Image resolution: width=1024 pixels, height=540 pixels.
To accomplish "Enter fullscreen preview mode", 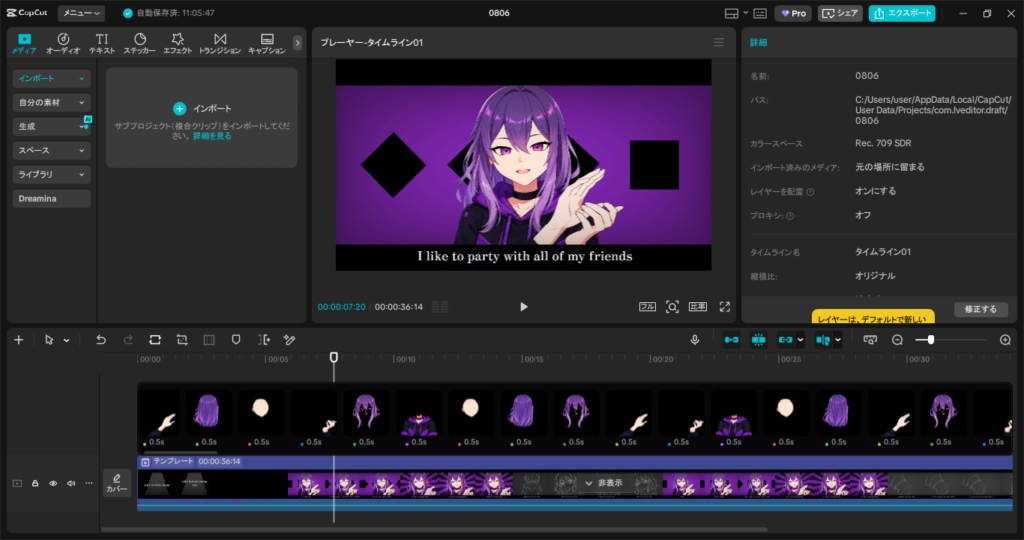I will point(725,307).
